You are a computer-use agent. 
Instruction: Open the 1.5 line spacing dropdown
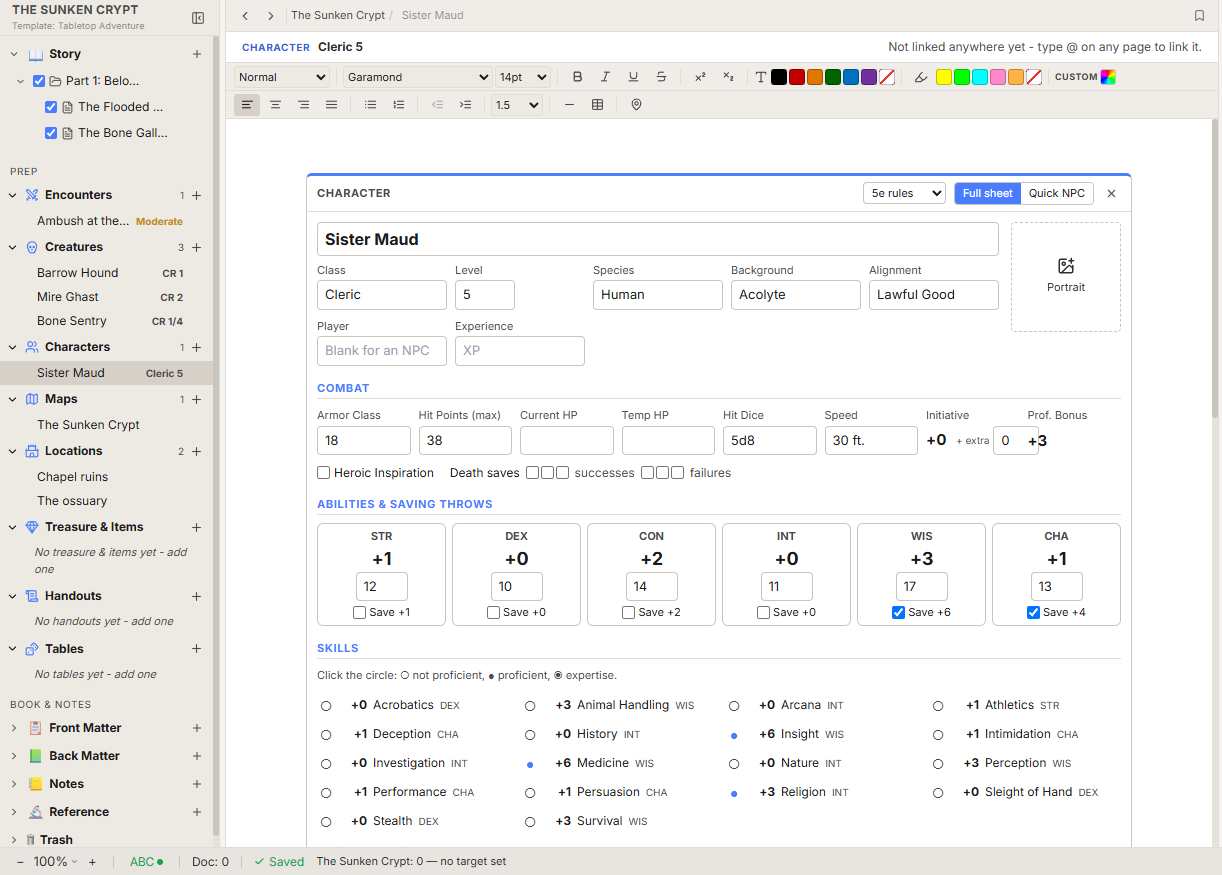(x=517, y=105)
